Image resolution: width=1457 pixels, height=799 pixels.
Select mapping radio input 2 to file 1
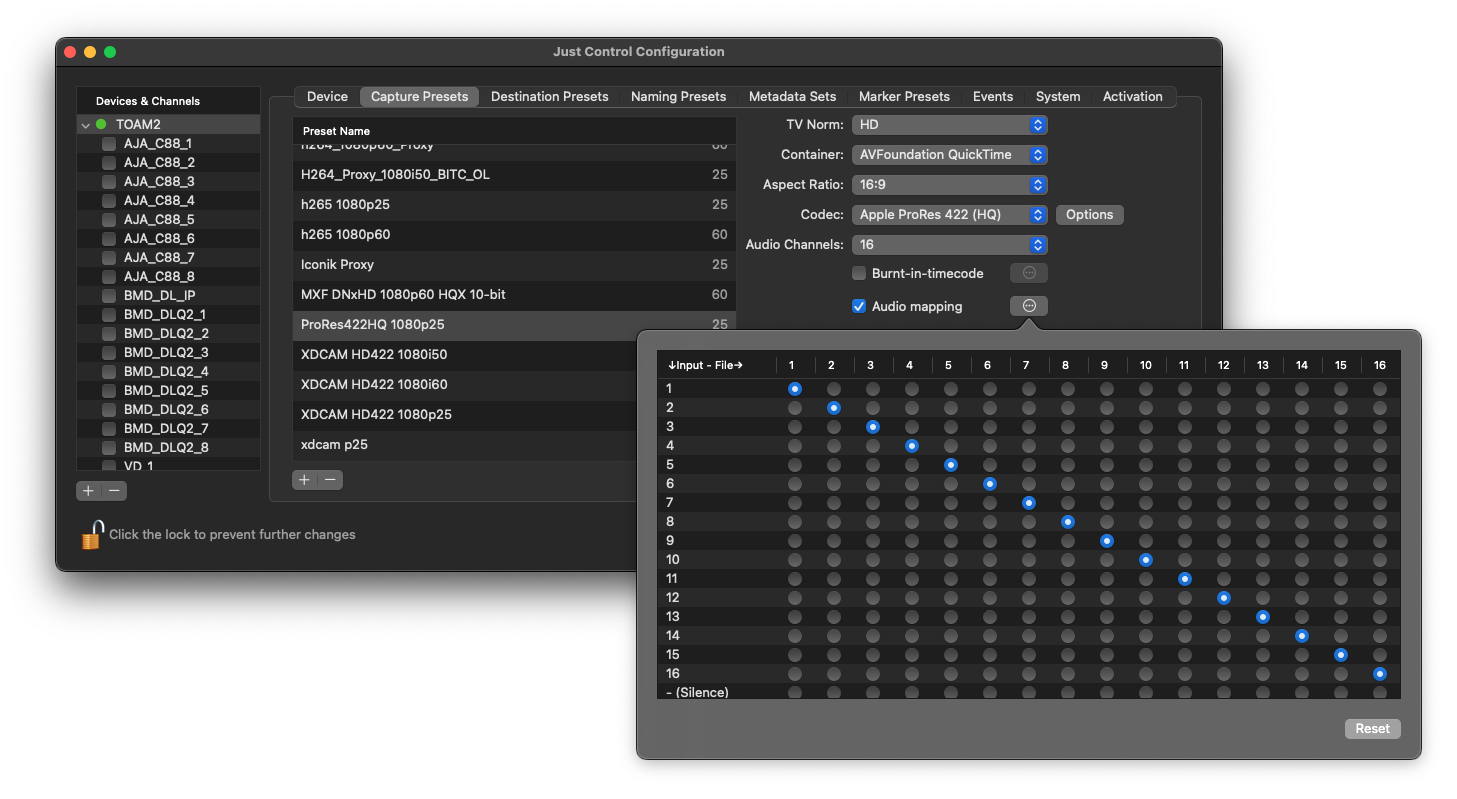coord(795,408)
